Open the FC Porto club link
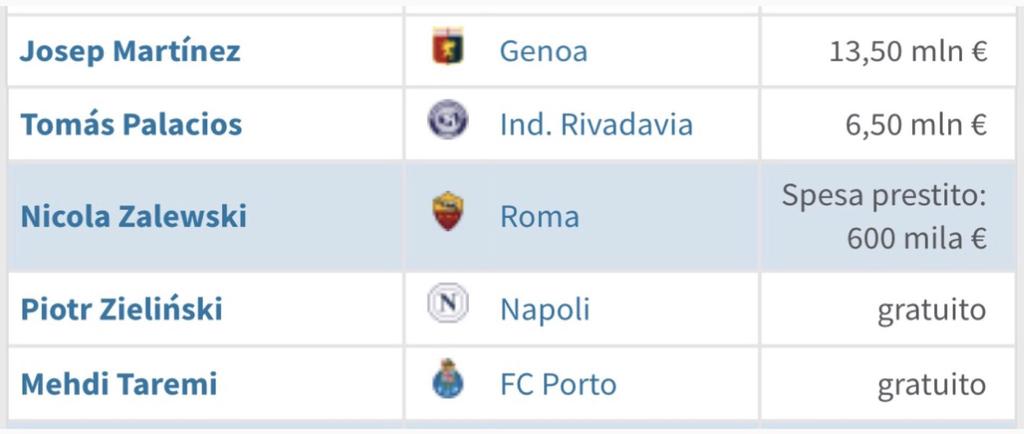 pos(558,384)
